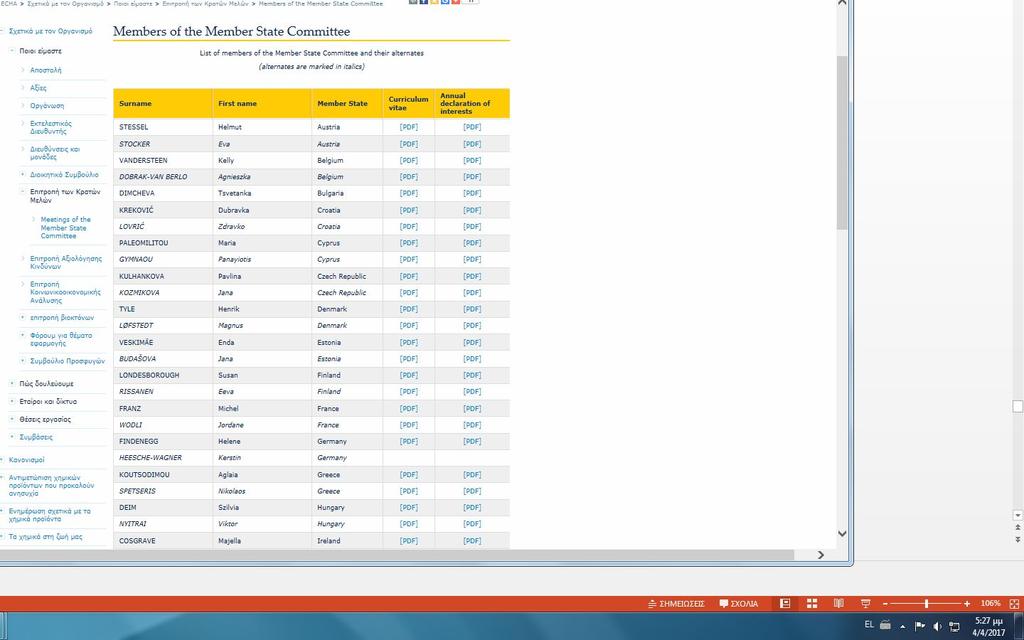Open 'Επιτροπή Αξιολόγησης Κινδύνων' link
This screenshot has width=1024, height=640.
66,263
